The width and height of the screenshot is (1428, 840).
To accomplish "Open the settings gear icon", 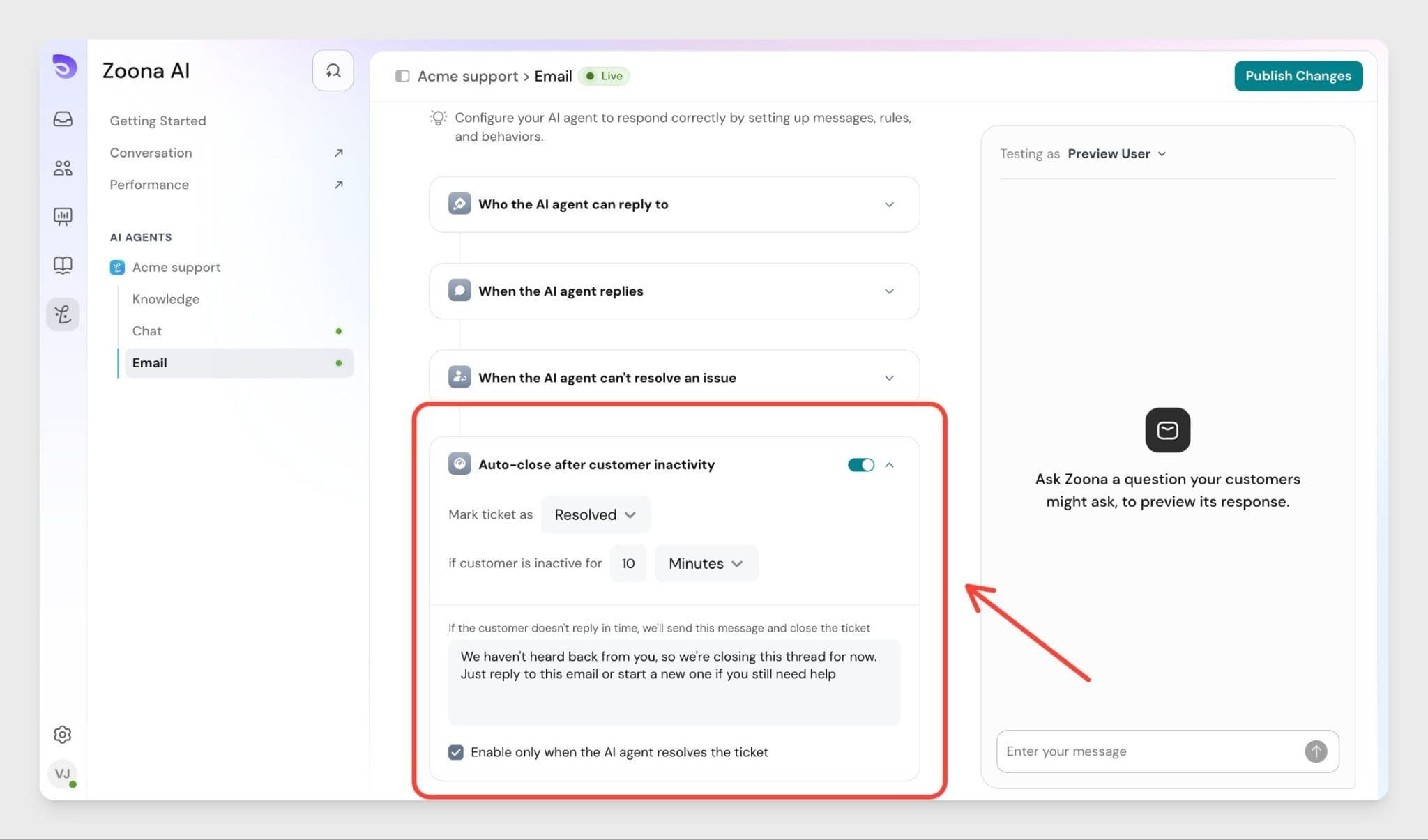I will [63, 734].
